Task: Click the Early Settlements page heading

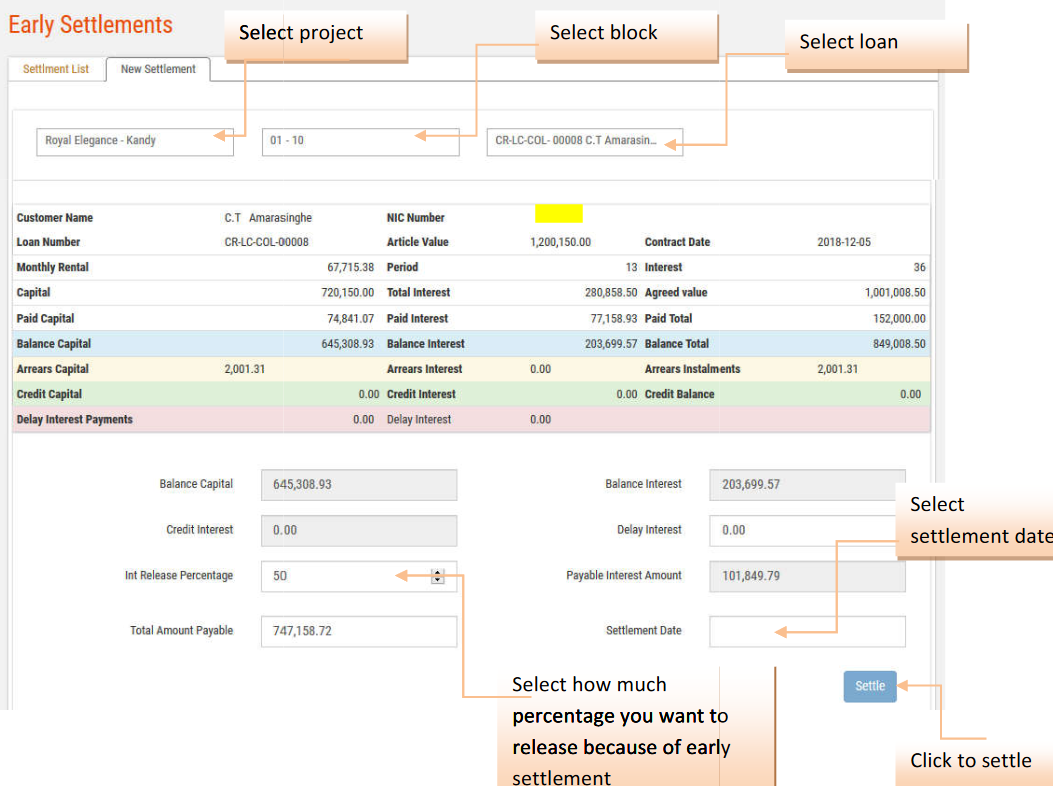Action: 91,25
